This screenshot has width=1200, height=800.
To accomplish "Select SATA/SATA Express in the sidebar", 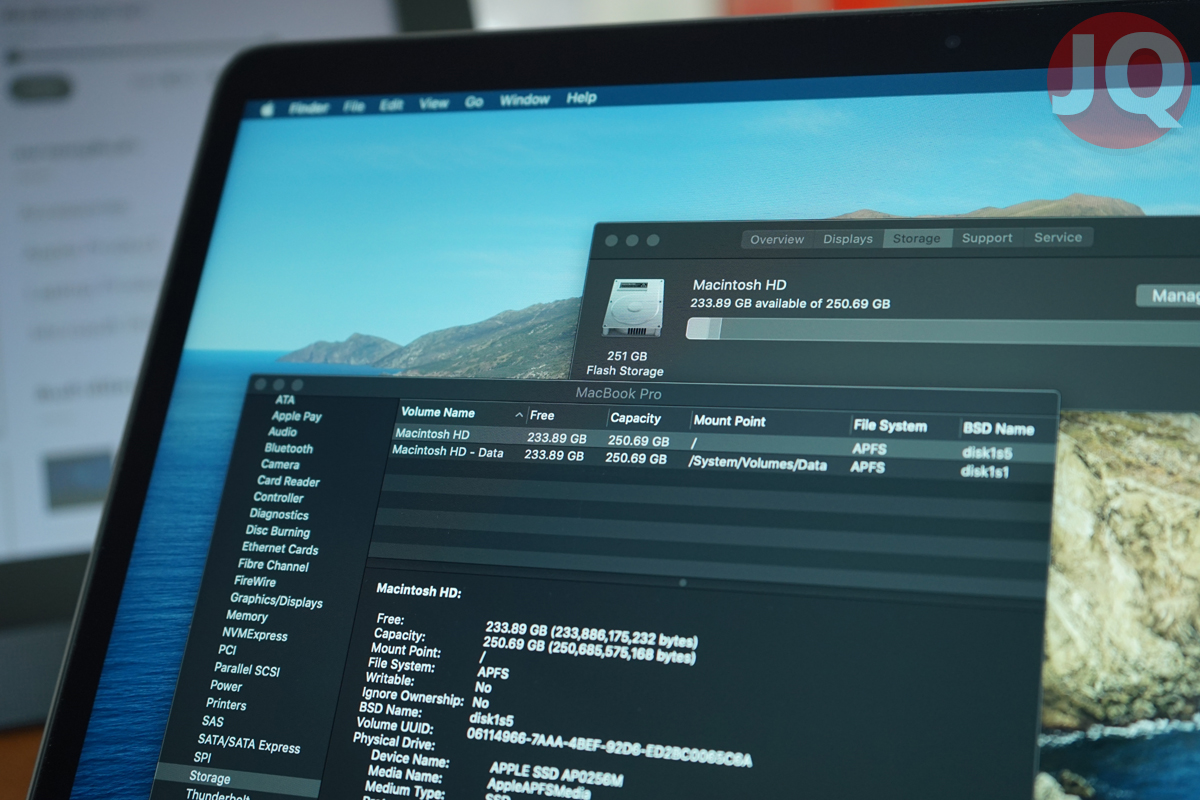I will click(249, 743).
